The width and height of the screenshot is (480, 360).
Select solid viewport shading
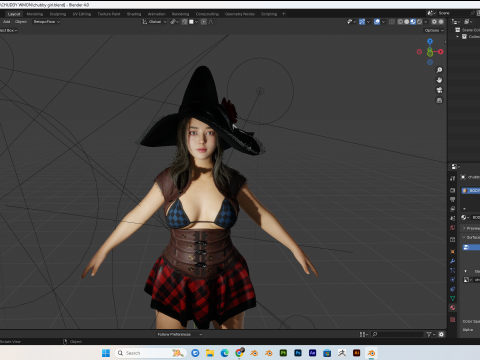coord(407,22)
